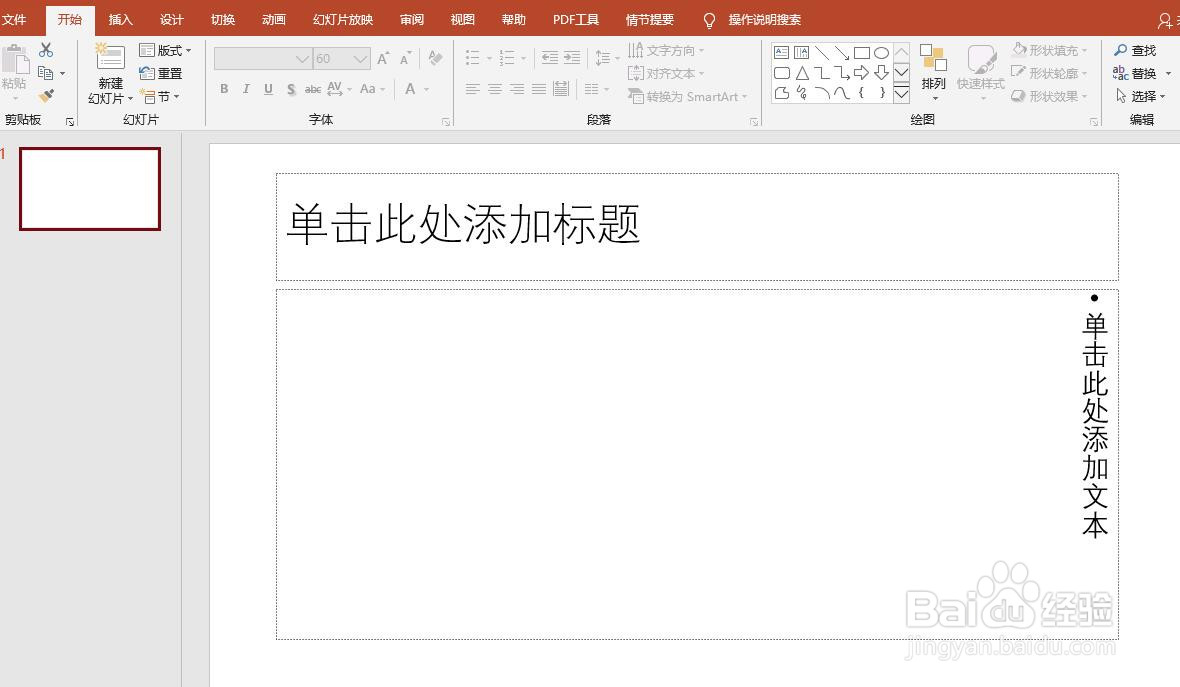Toggle Italic formatting
Image resolution: width=1180 pixels, height=687 pixels.
tap(246, 89)
